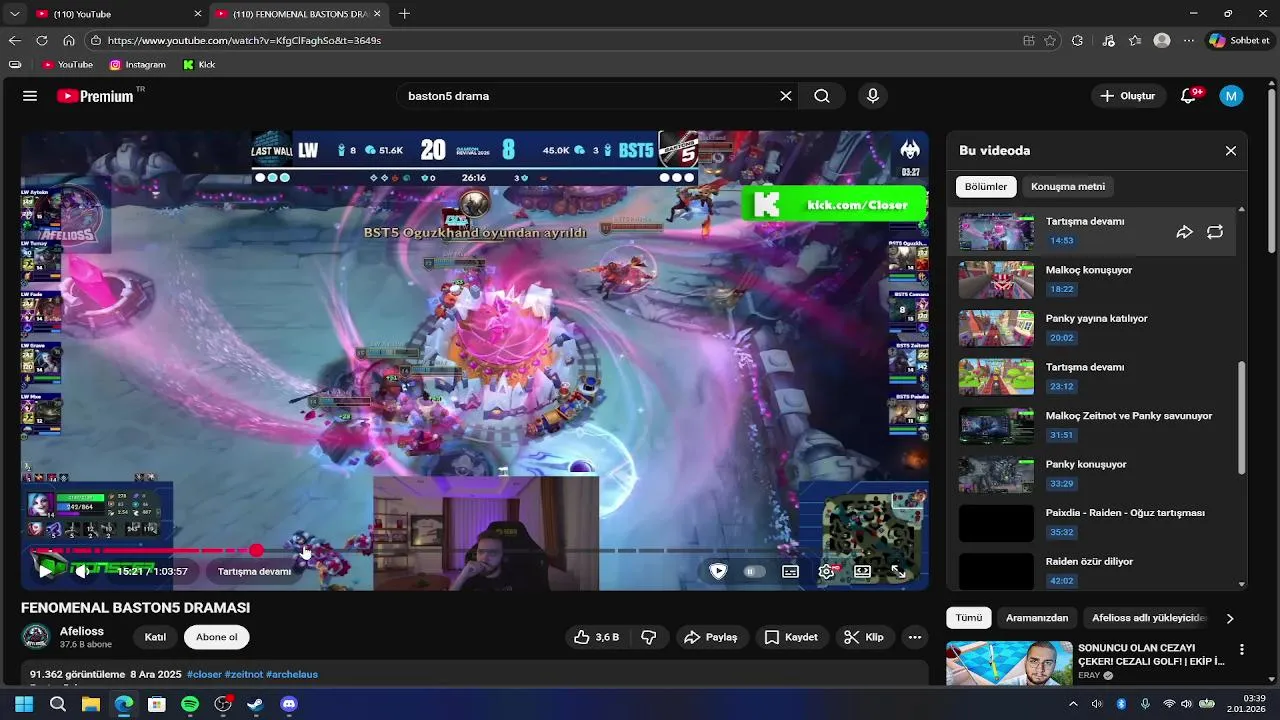Switch to Konuşma metni tab
The width and height of the screenshot is (1280, 720).
(1068, 187)
